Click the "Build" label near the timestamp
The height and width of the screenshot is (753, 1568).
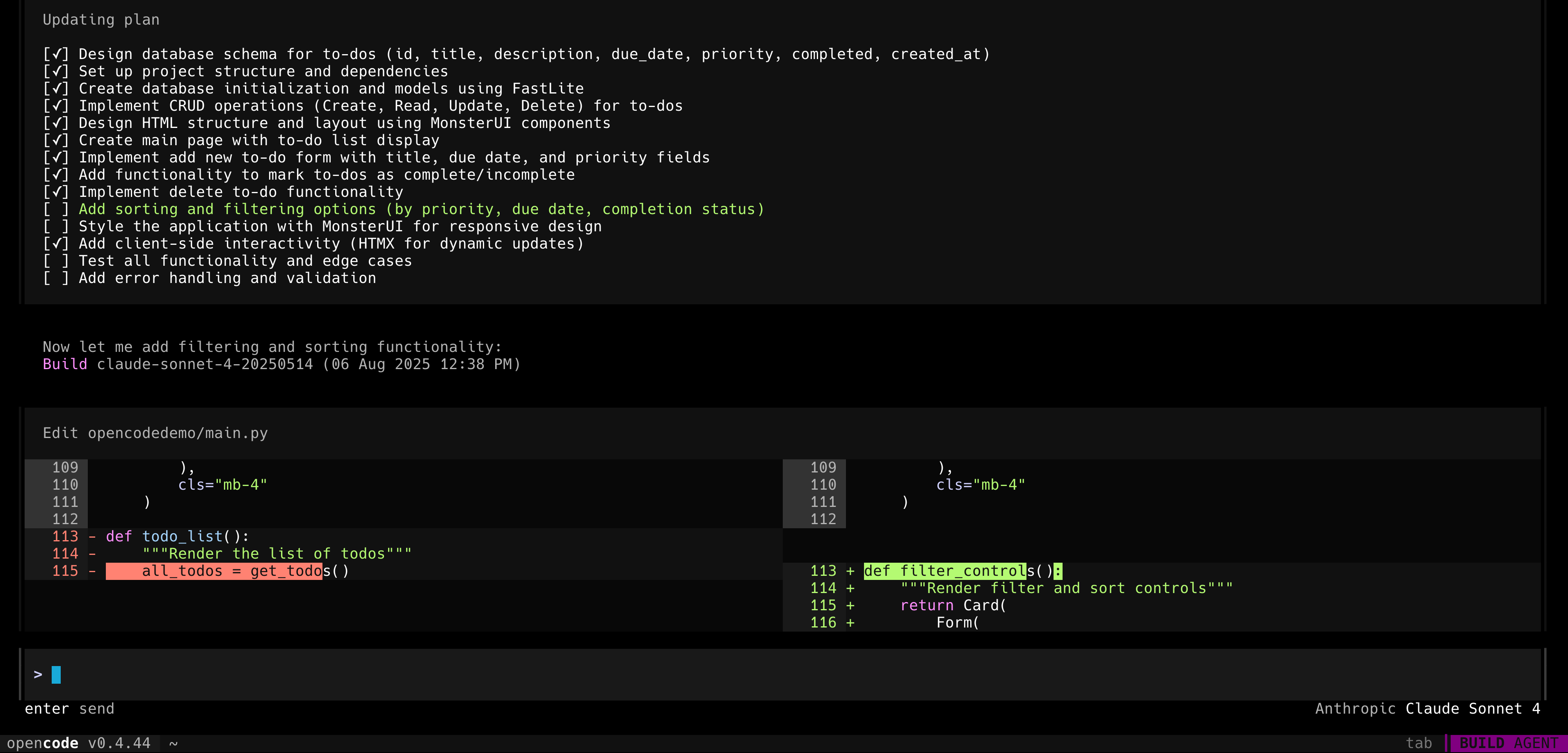coord(64,364)
